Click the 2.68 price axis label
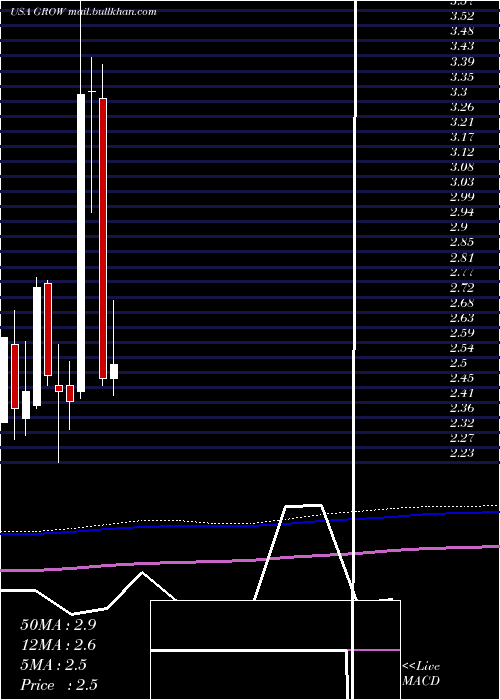500x700 pixels. [462, 303]
